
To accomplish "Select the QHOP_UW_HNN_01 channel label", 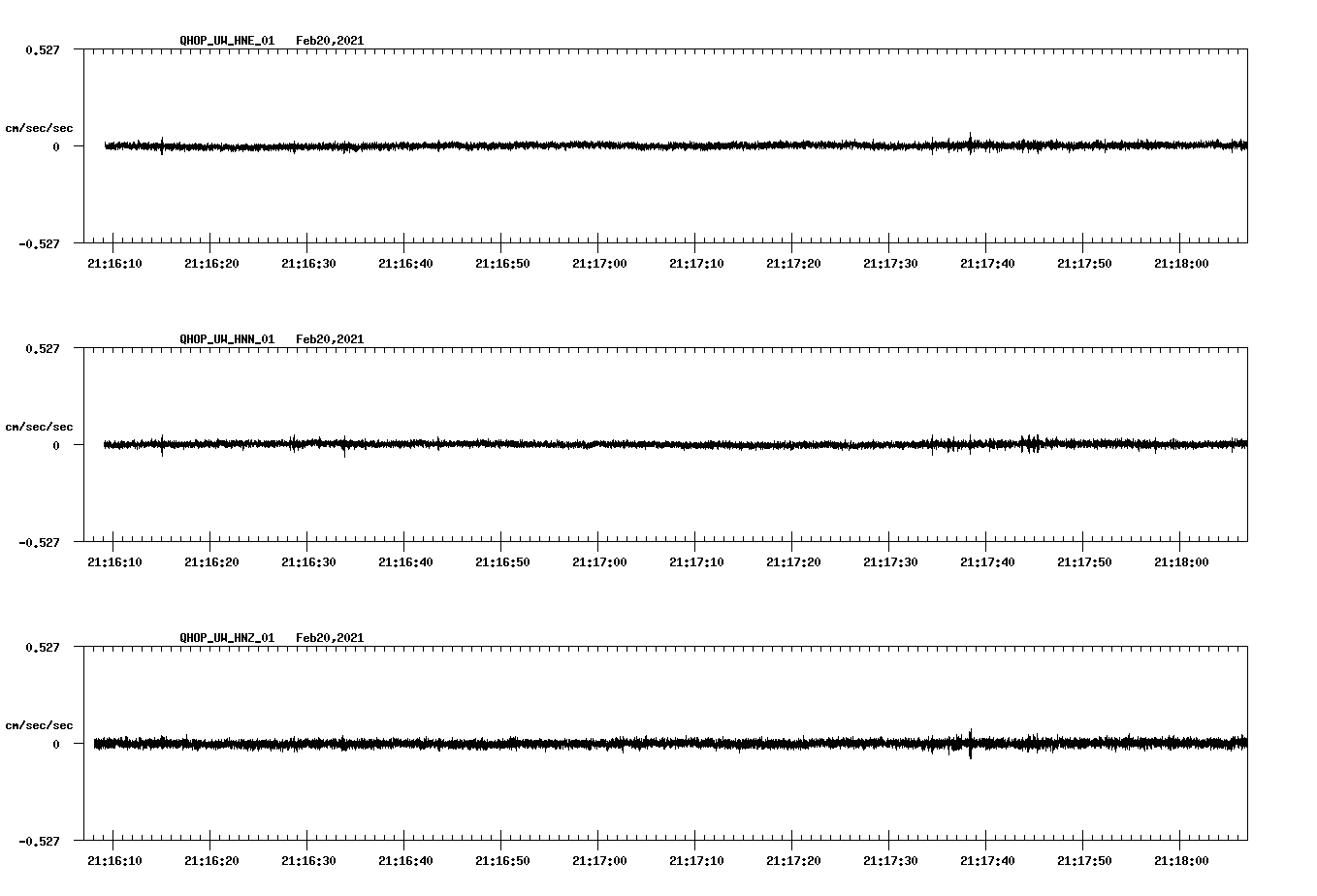I will 226,338.
